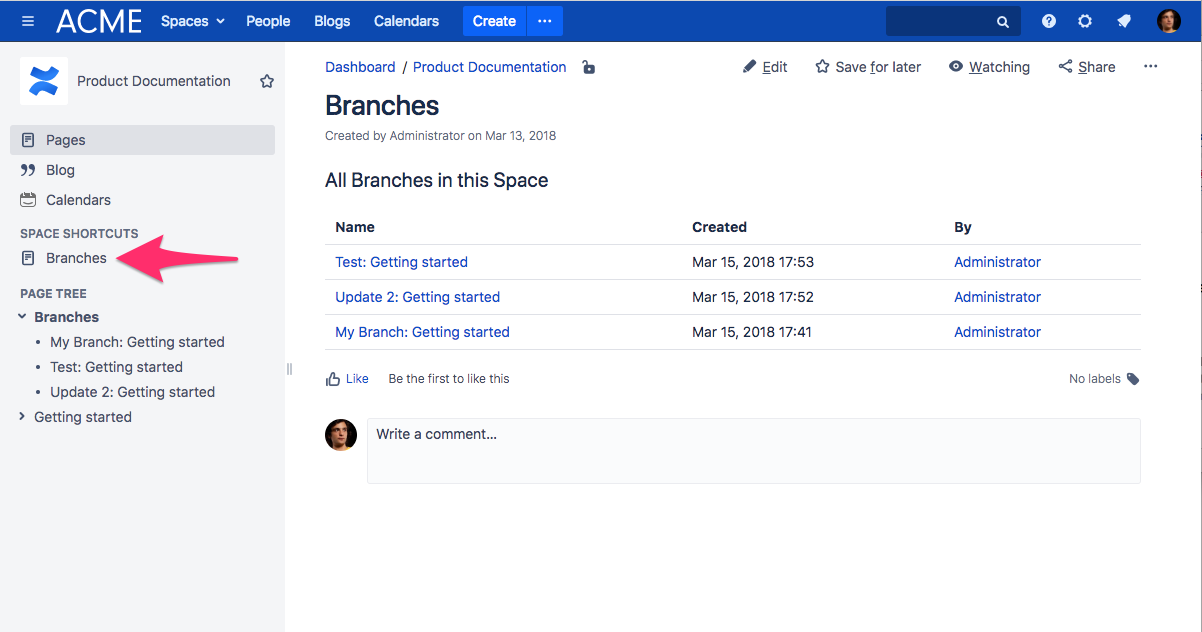Open the settings gear menu
1202x632 pixels.
[1085, 21]
